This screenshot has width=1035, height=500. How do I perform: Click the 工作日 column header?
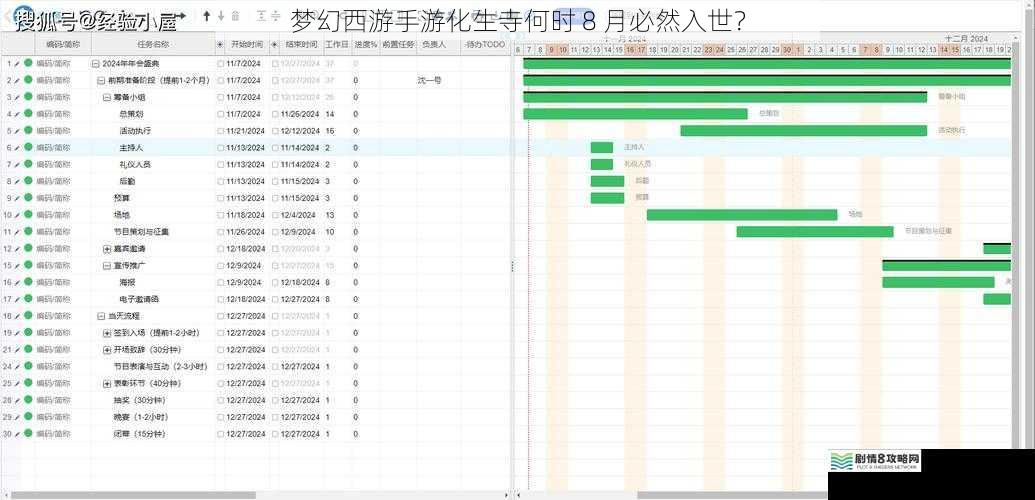337,45
